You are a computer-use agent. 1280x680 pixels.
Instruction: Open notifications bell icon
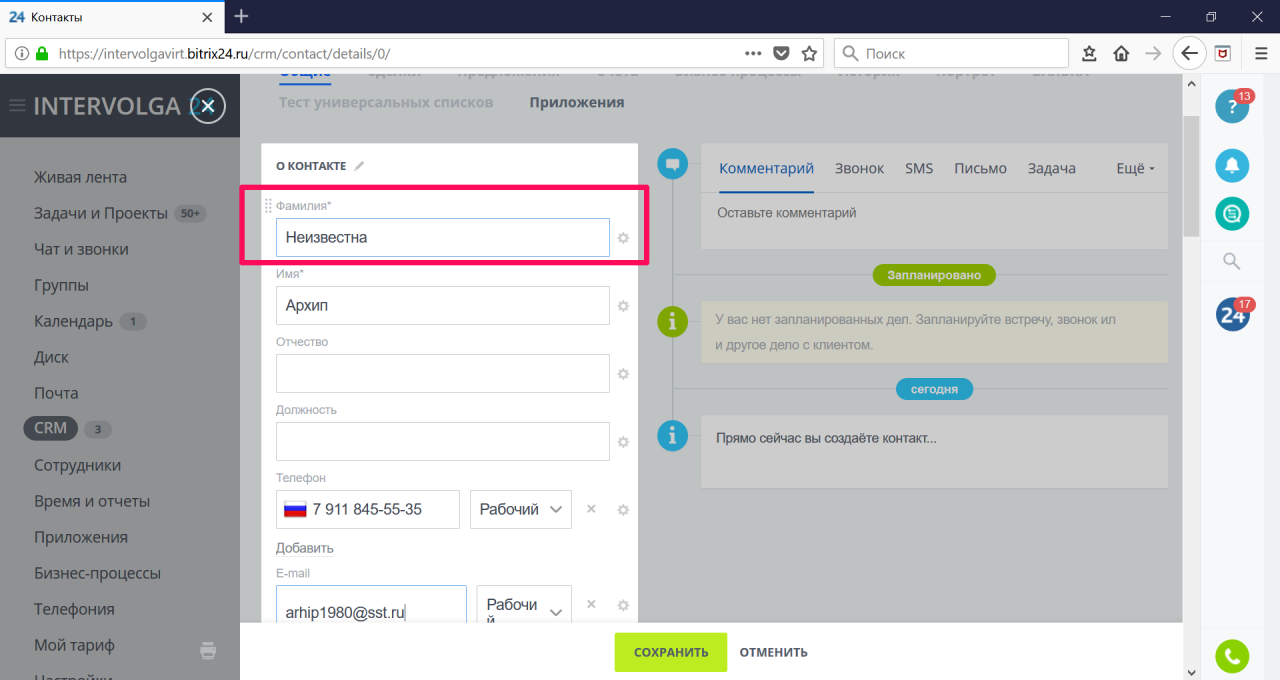[1232, 165]
